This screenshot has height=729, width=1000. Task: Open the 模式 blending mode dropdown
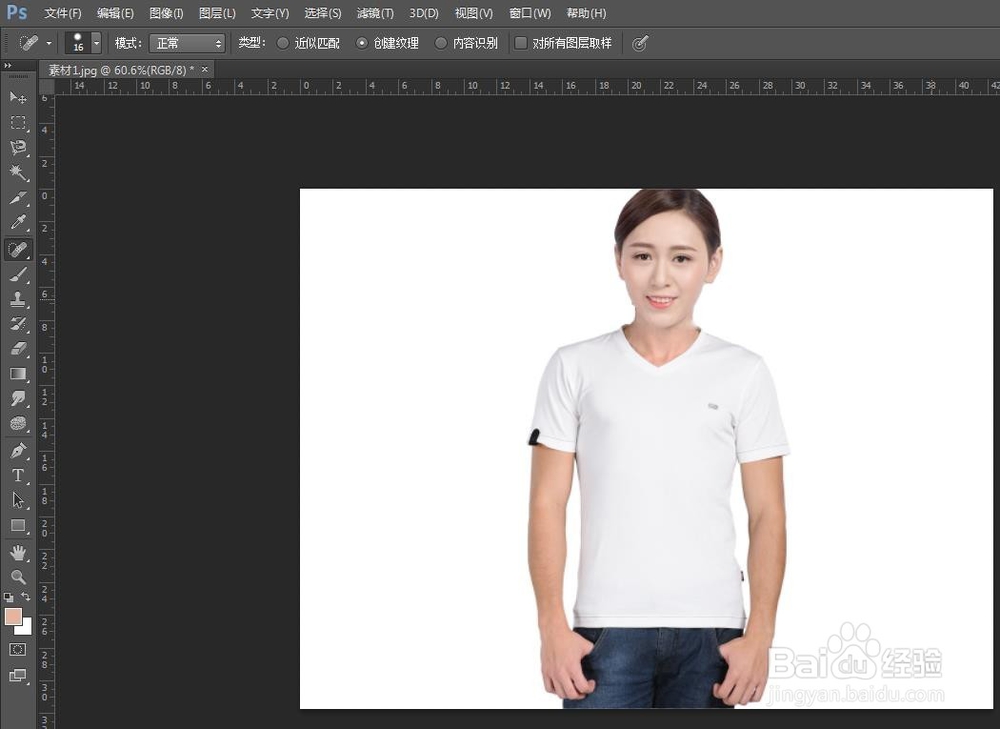[x=187, y=43]
